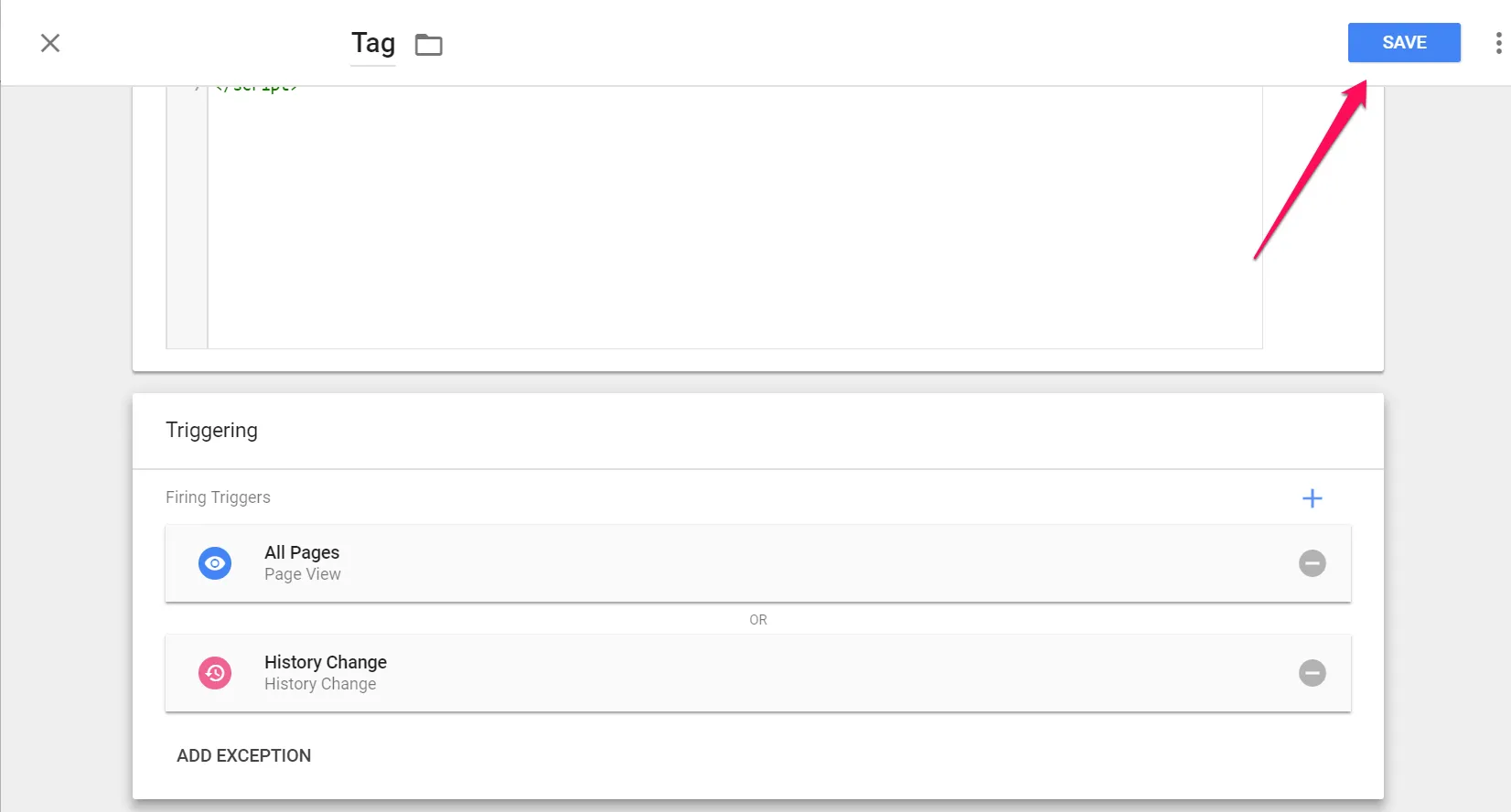Viewport: 1511px width, 812px height.
Task: Click the Firing Triggers label
Action: coord(218,497)
